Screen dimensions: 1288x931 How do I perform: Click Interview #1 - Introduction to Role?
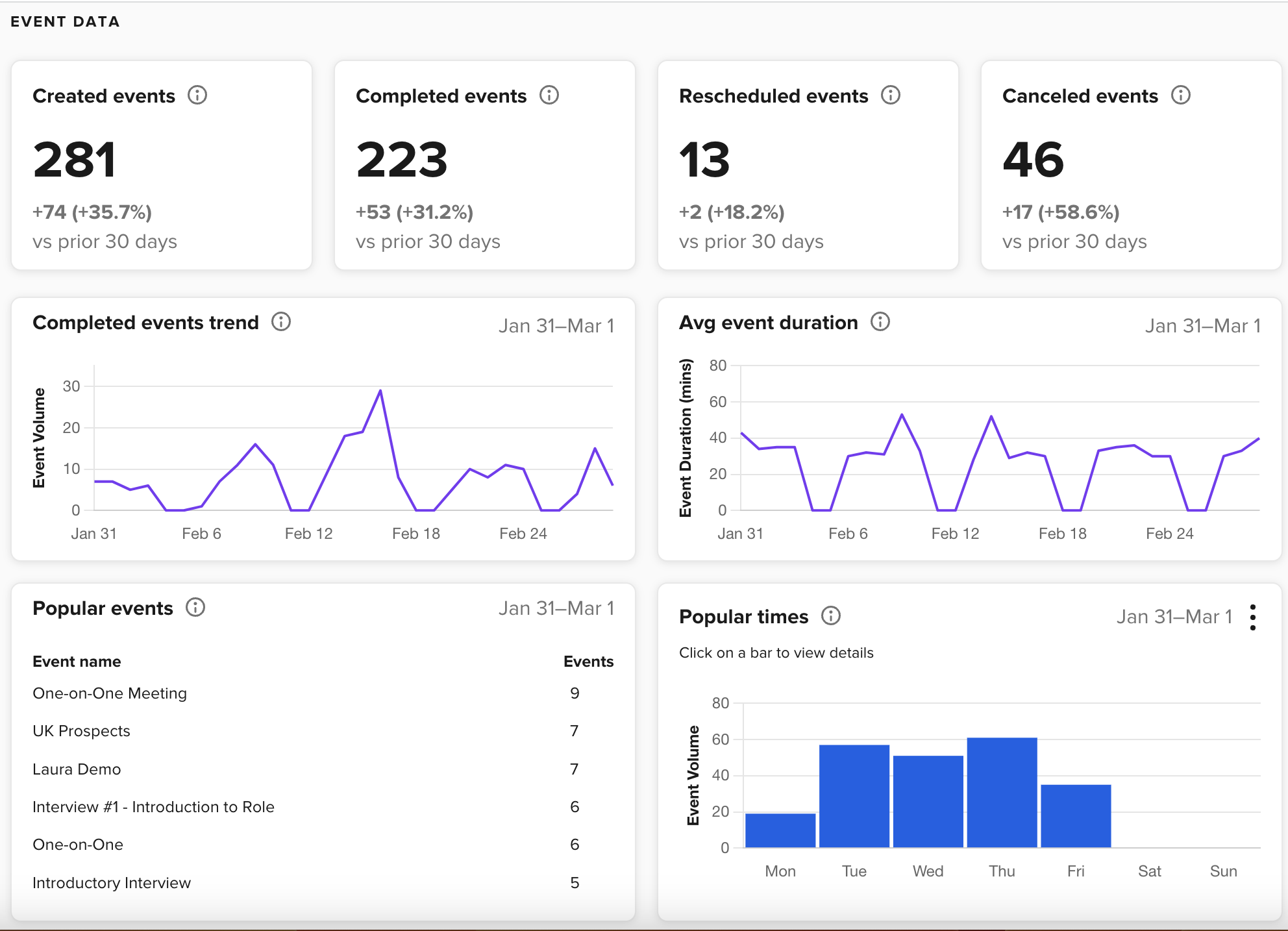pyautogui.click(x=153, y=807)
